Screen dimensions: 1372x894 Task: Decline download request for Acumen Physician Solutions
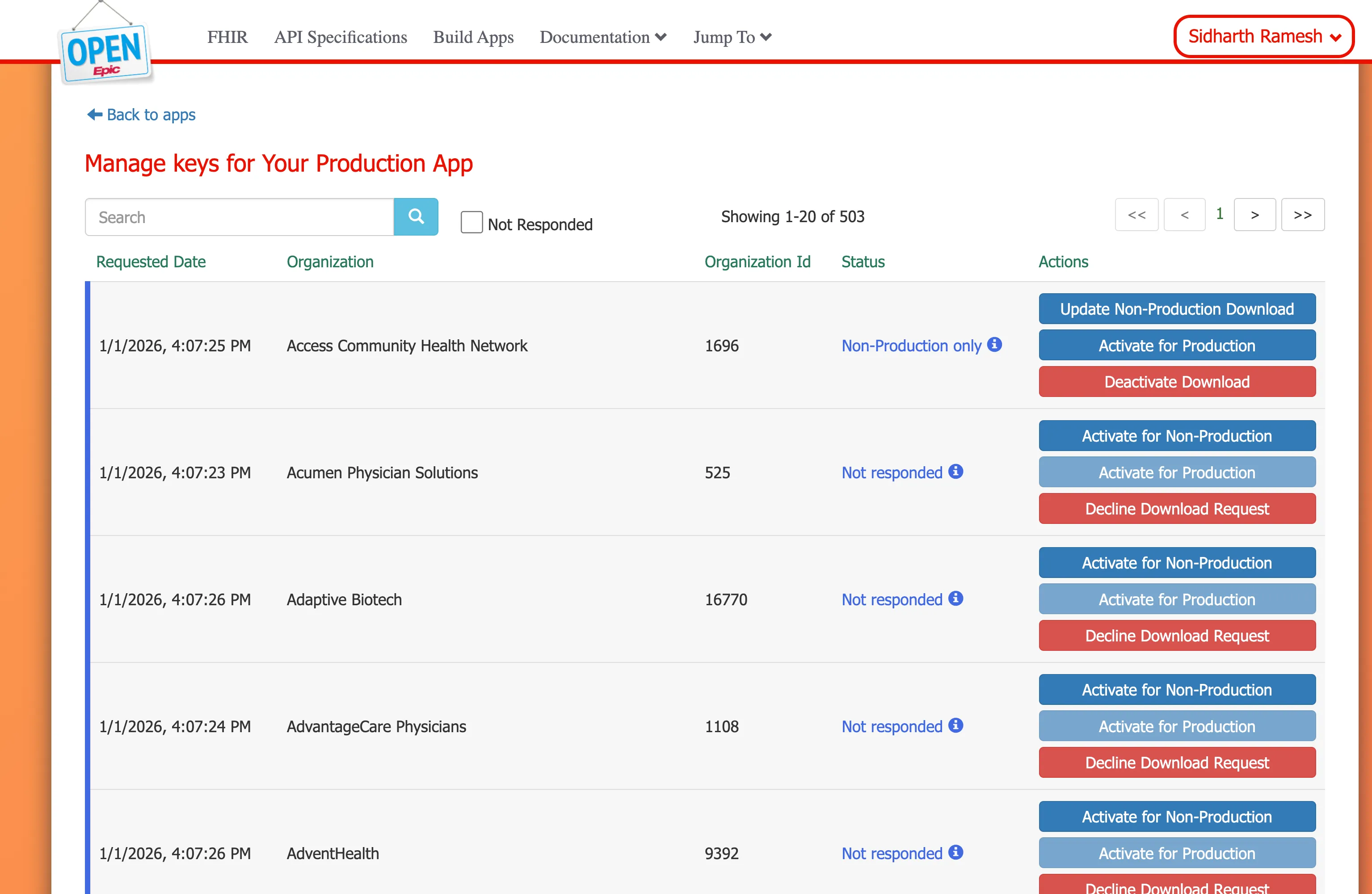coord(1177,508)
